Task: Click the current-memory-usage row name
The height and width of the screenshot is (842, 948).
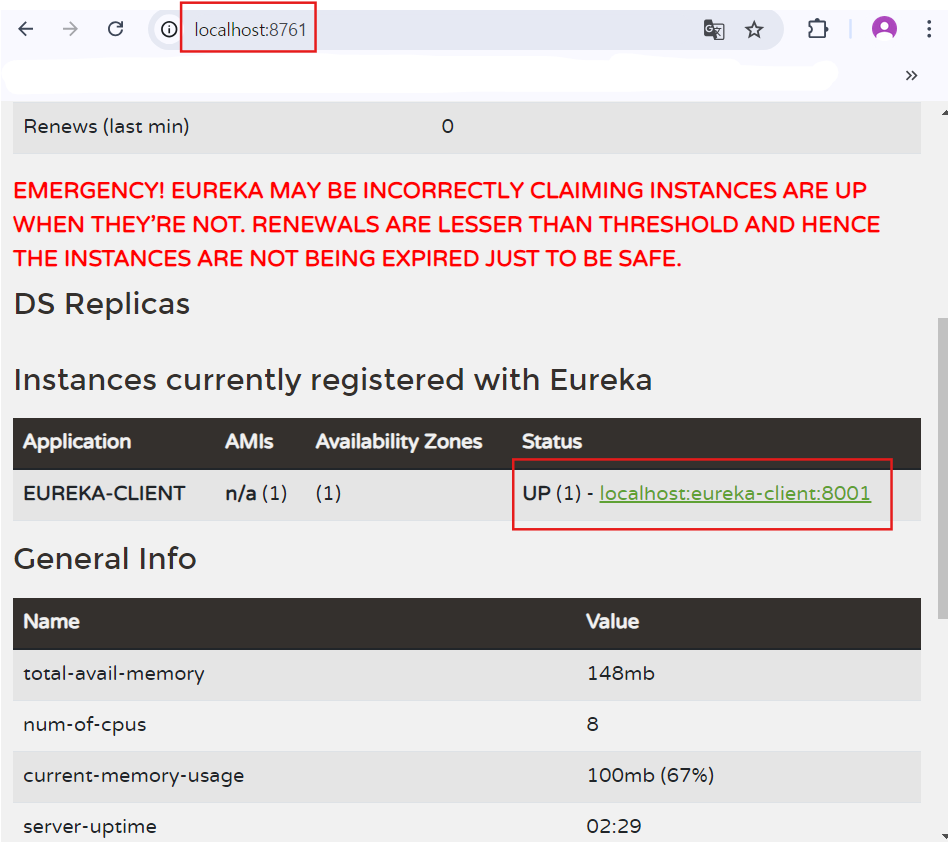Action: pyautogui.click(x=134, y=776)
